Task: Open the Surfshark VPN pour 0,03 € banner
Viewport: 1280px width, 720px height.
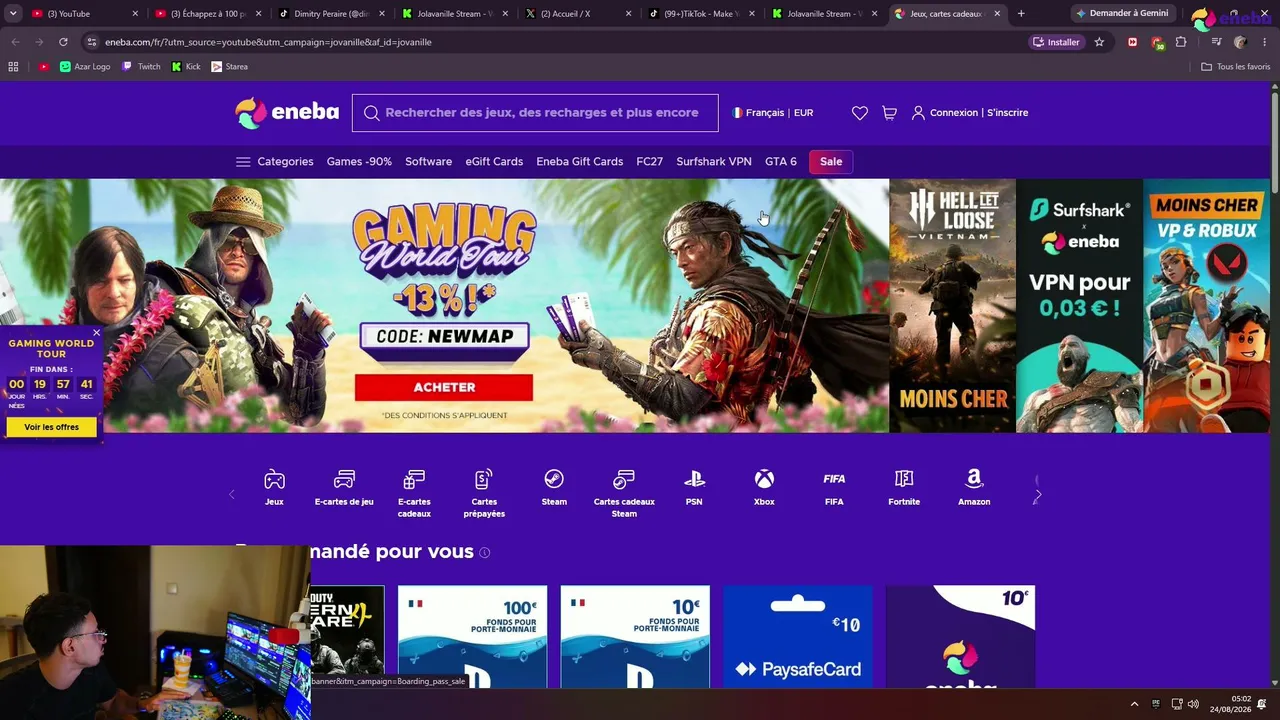Action: point(1079,306)
